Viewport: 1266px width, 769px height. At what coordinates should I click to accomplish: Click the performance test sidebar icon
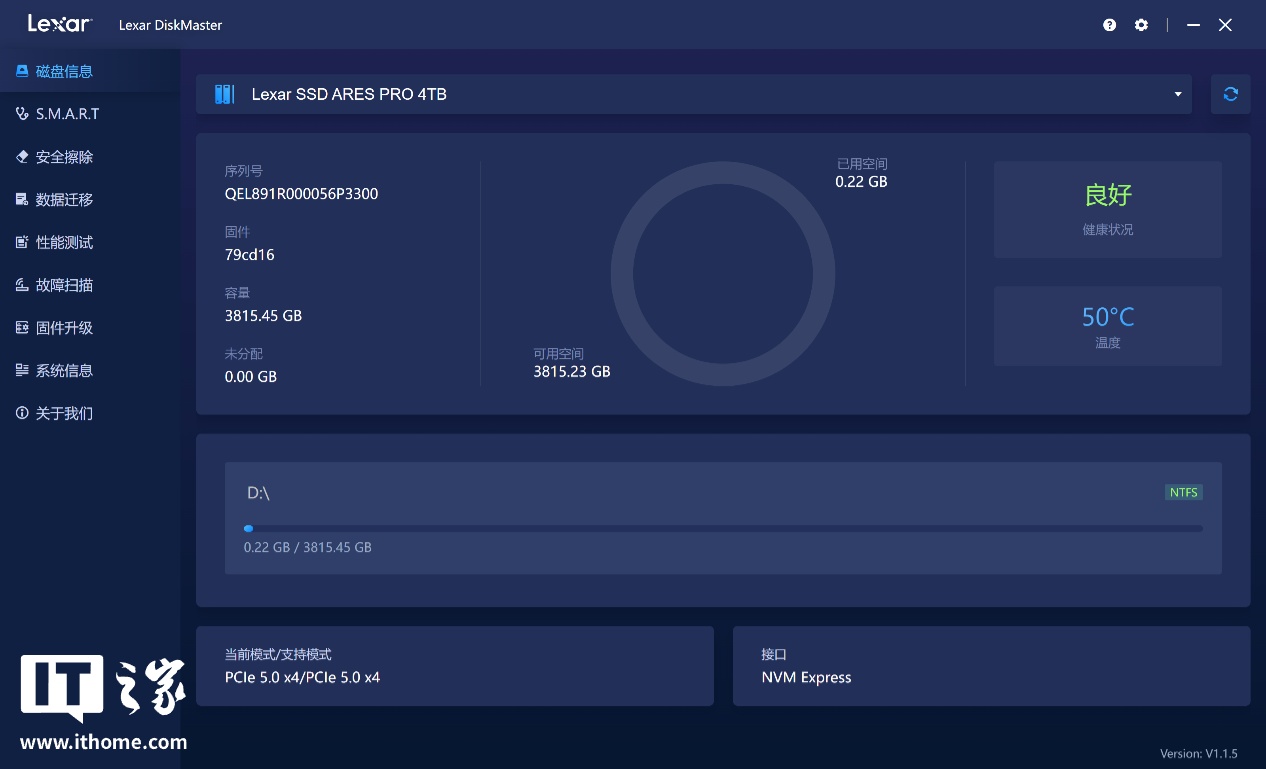(22, 242)
